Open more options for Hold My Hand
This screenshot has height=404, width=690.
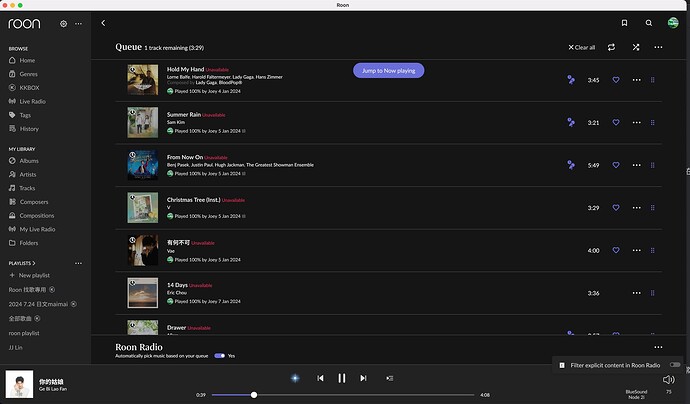(636, 80)
